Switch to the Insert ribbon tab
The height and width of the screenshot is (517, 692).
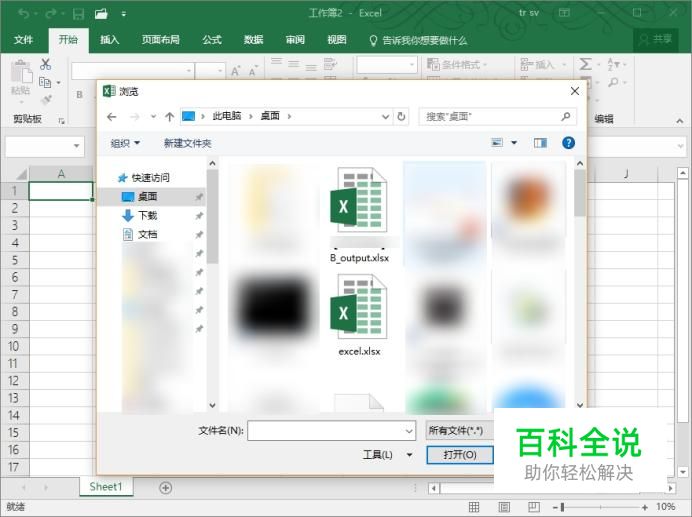tap(109, 40)
